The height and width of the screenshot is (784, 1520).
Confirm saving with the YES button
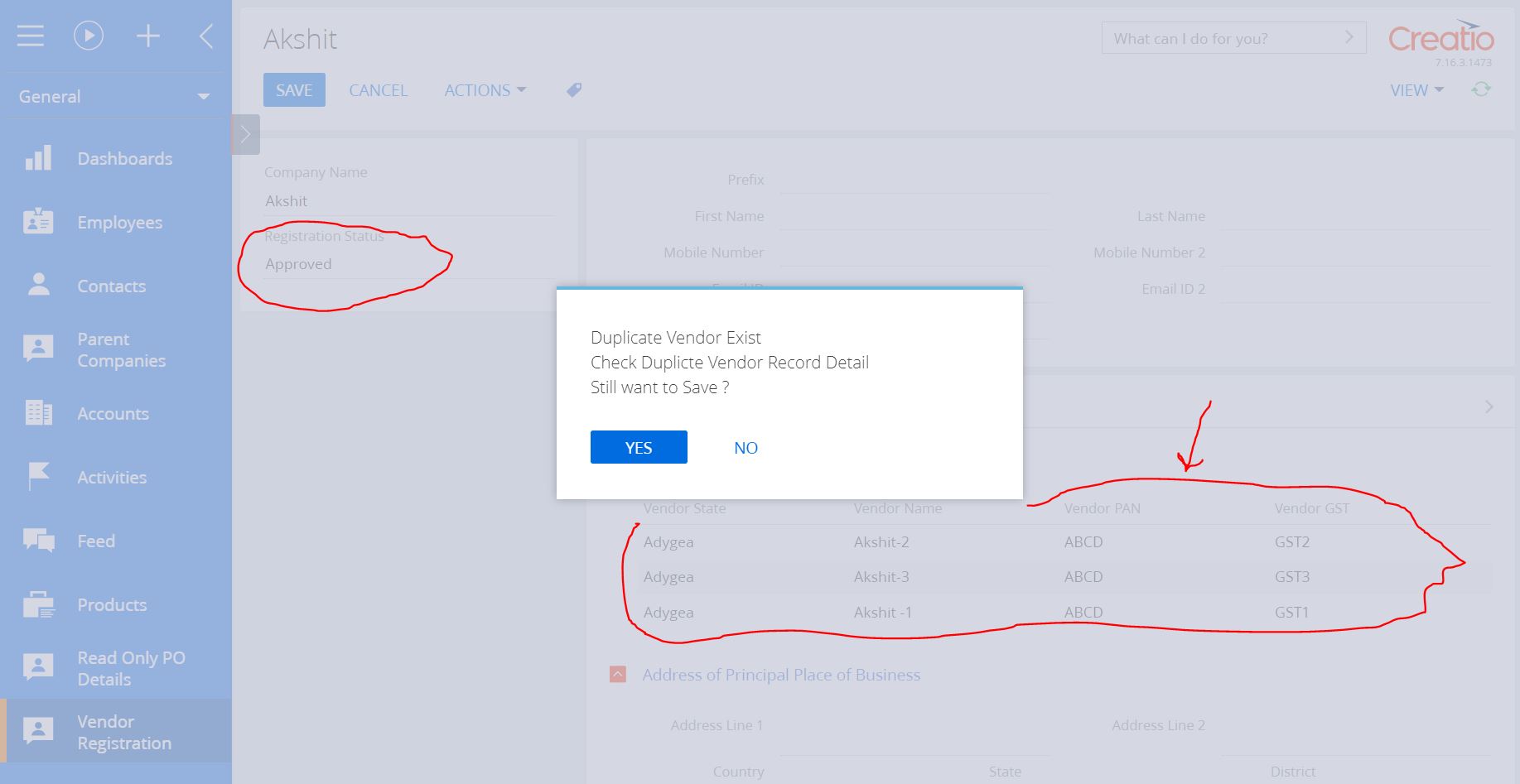click(x=639, y=447)
